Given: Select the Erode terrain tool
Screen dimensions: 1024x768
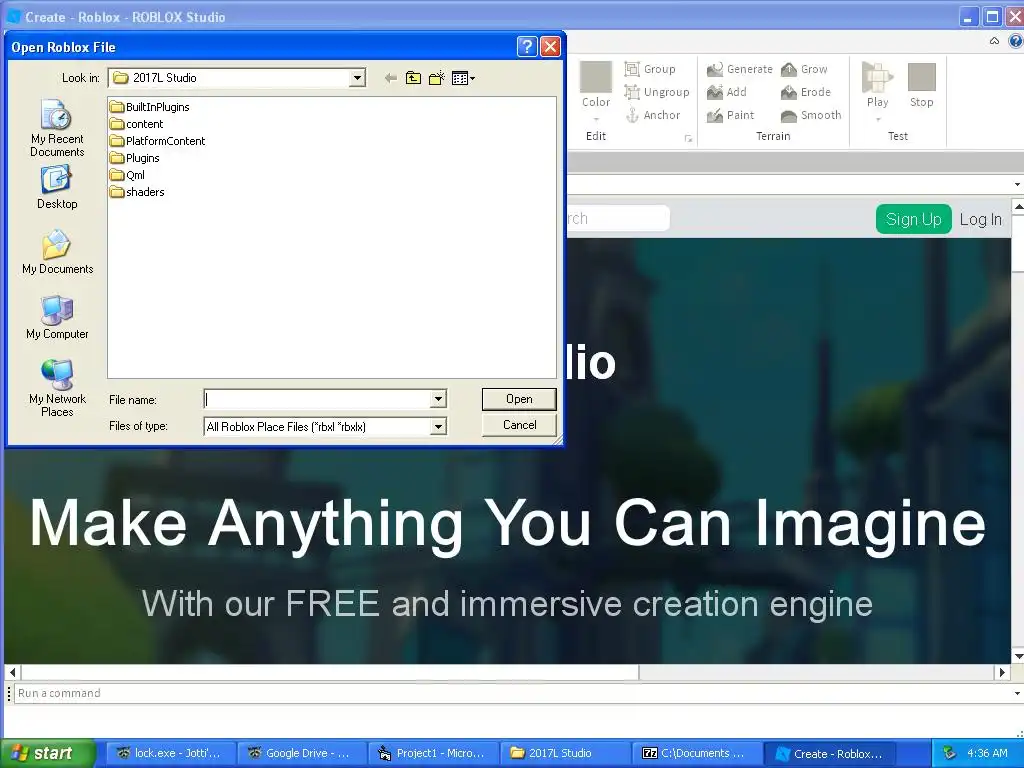Looking at the screenshot, I should tap(806, 92).
